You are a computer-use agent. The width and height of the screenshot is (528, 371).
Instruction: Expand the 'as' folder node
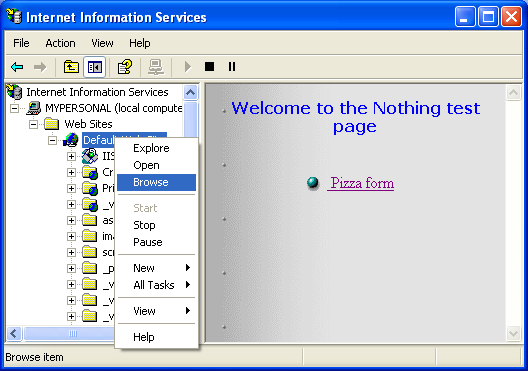71,220
